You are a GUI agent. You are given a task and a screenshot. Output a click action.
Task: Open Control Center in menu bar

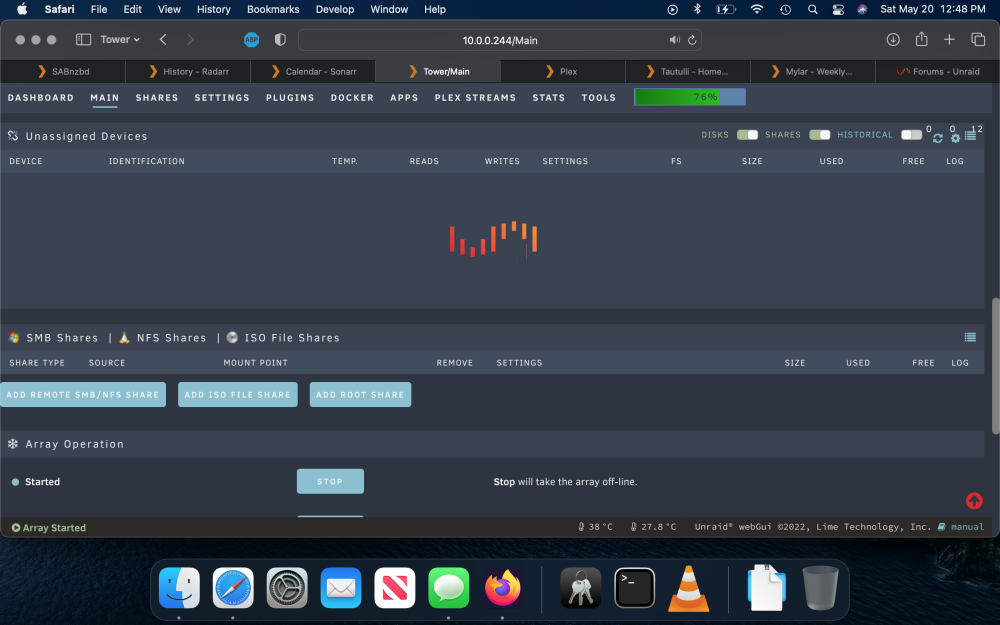(838, 10)
